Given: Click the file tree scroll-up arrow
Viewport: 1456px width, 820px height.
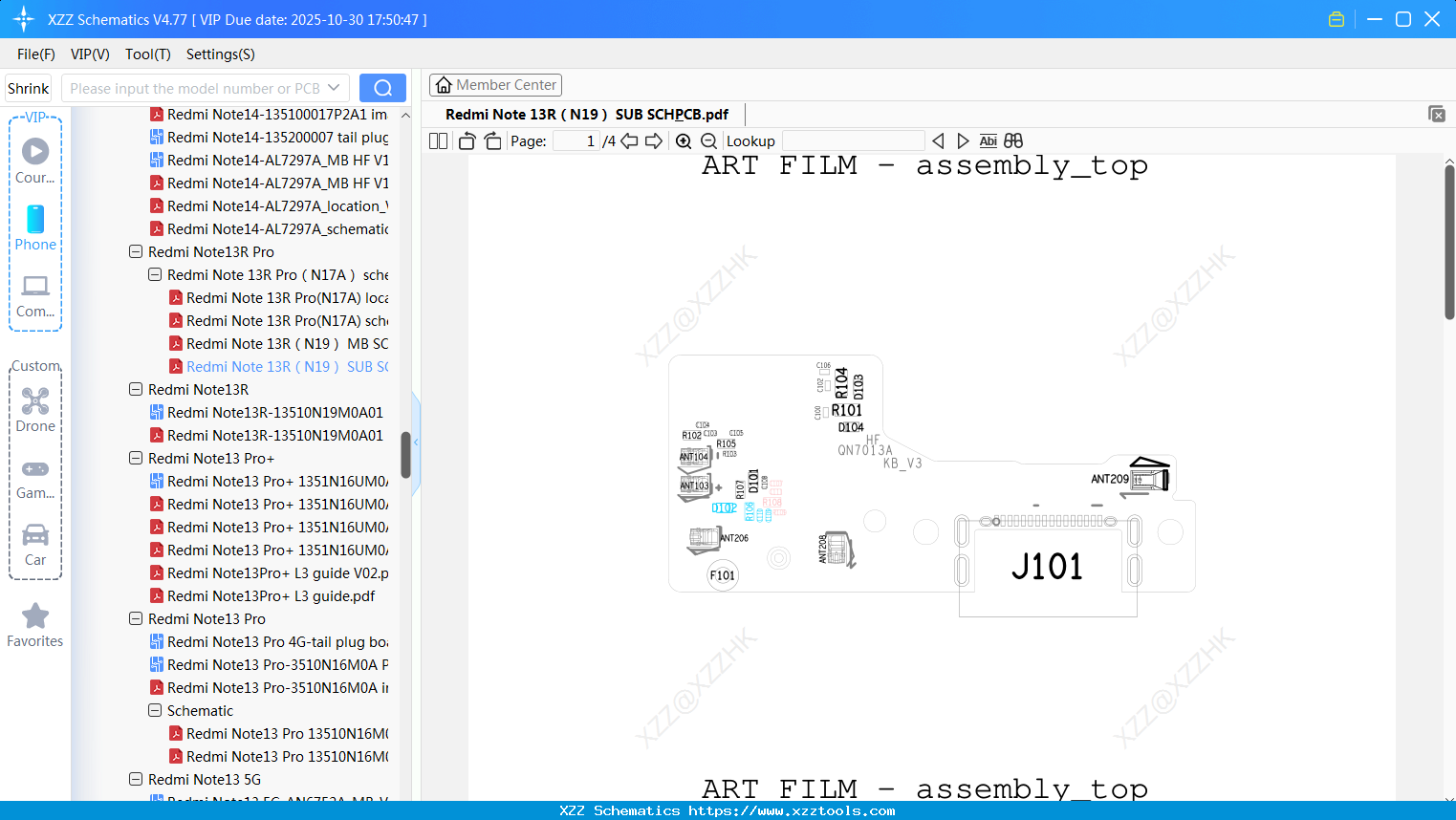Looking at the screenshot, I should click(x=405, y=115).
